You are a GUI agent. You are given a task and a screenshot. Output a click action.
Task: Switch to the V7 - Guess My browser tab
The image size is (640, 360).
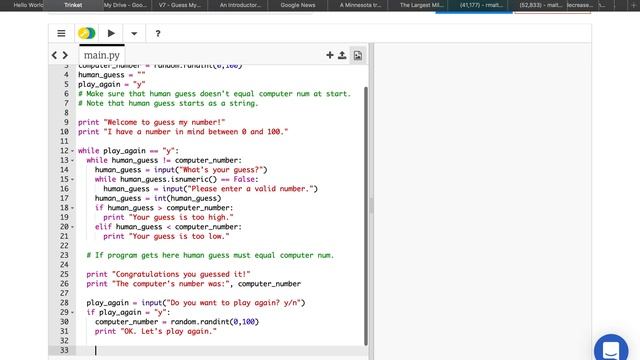click(x=180, y=5)
